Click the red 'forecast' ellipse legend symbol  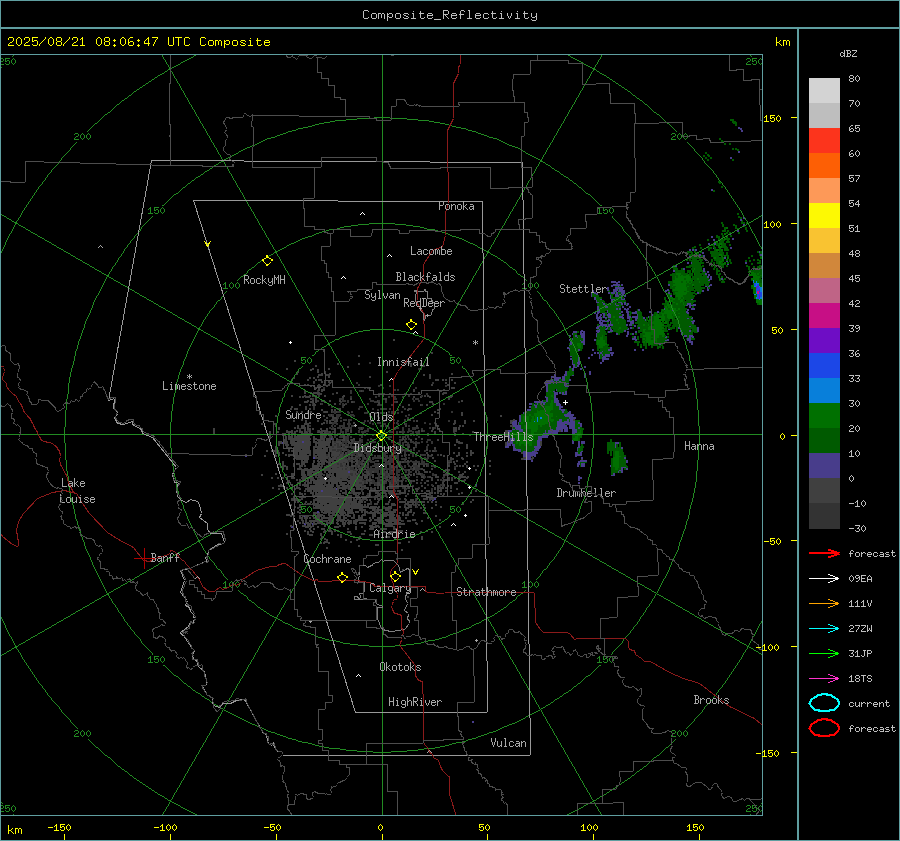click(x=824, y=728)
